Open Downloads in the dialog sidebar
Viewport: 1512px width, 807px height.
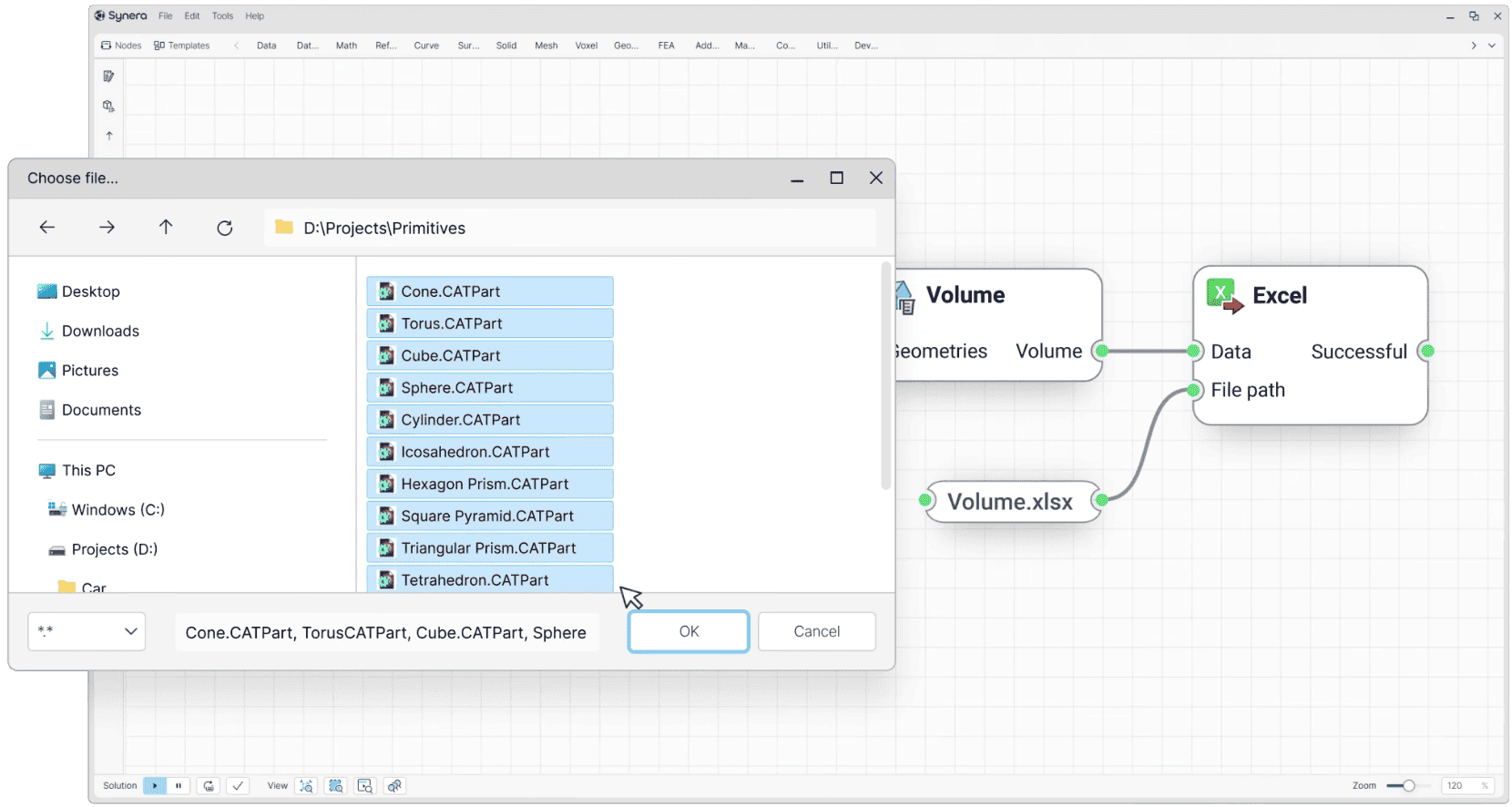coord(88,331)
